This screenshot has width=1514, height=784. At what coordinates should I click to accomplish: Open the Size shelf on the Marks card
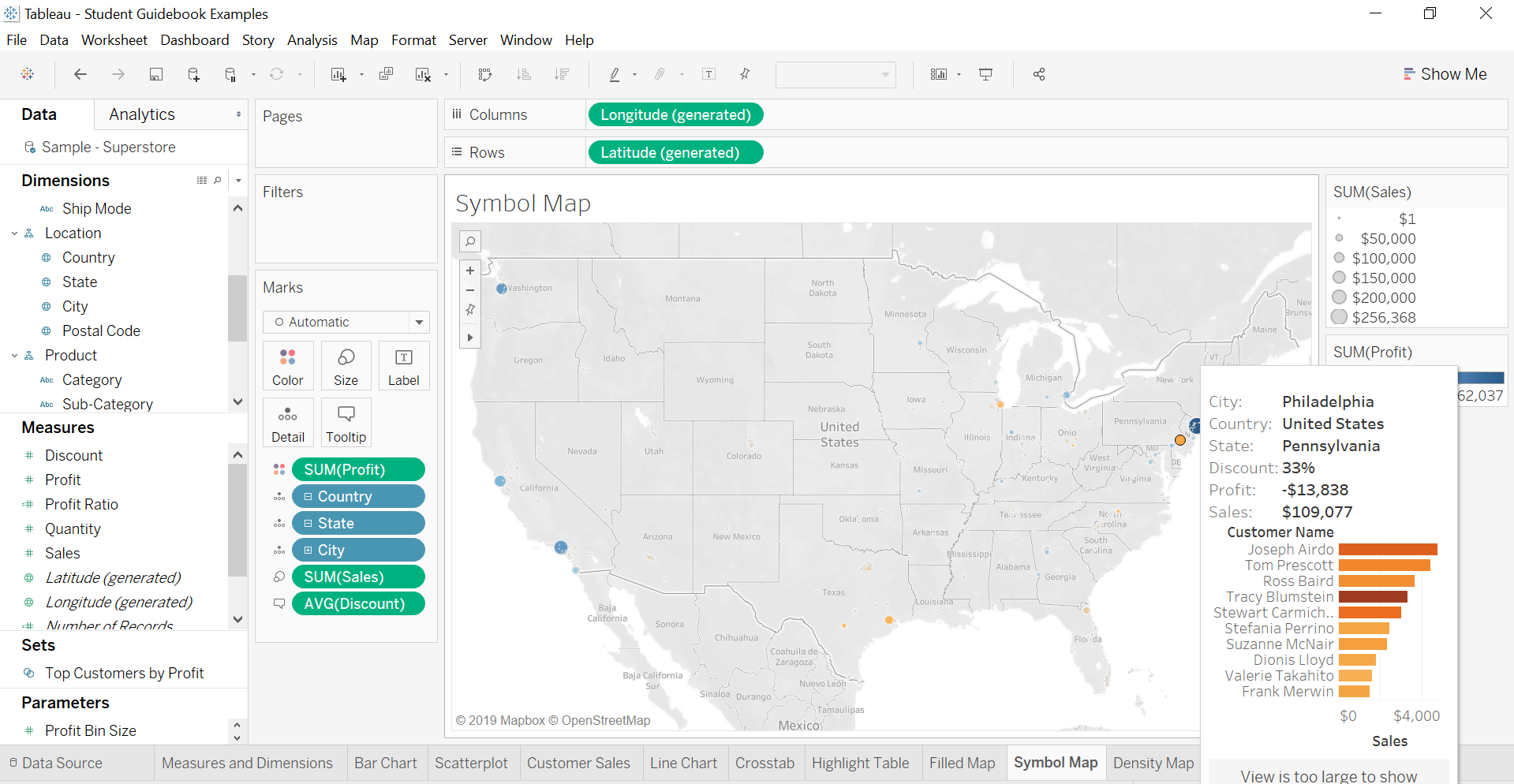coord(346,365)
